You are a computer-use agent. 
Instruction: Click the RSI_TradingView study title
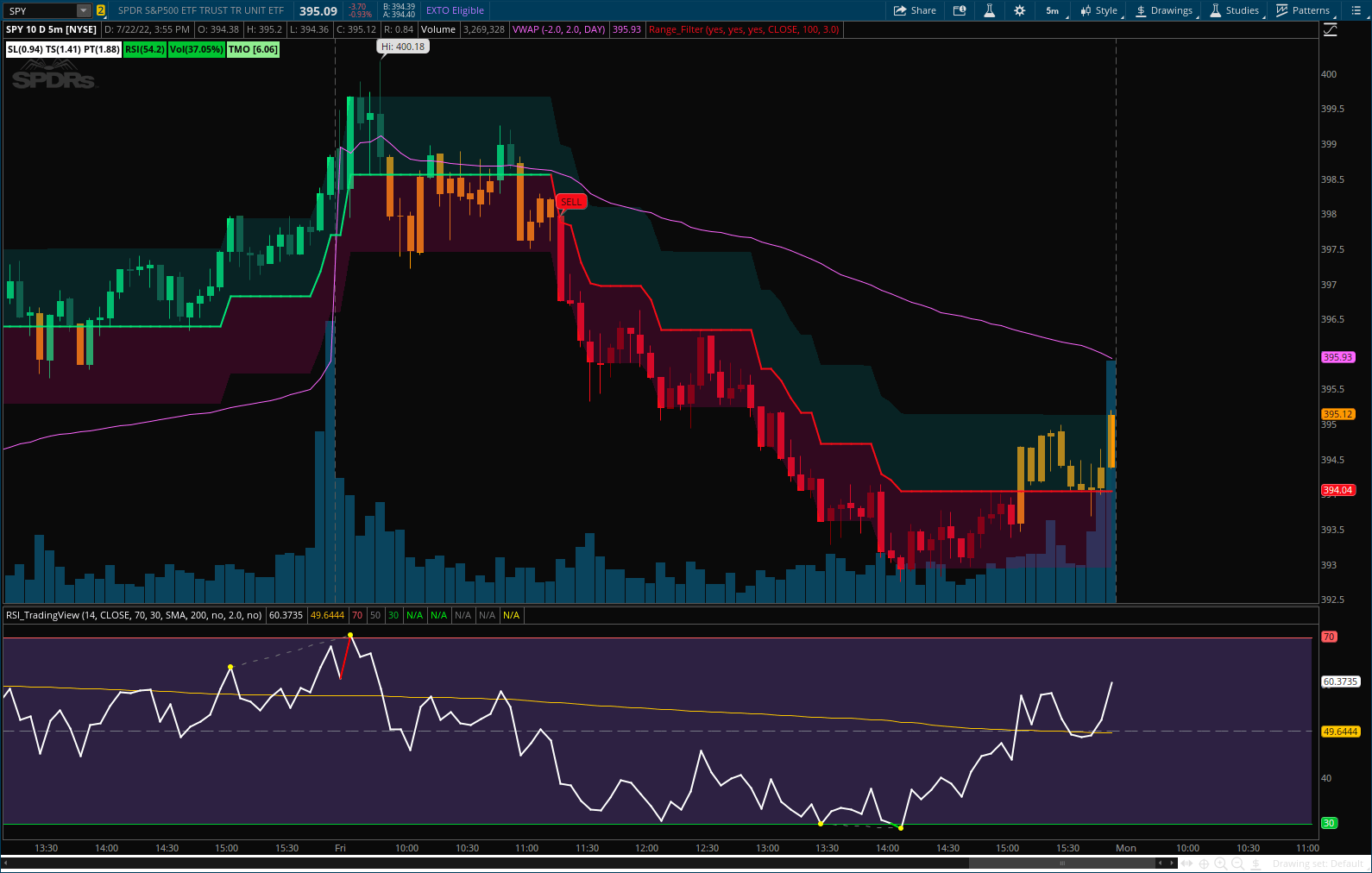tap(134, 615)
